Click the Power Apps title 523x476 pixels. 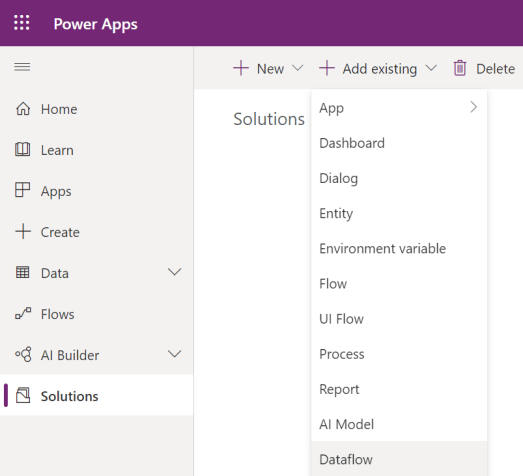[x=95, y=24]
